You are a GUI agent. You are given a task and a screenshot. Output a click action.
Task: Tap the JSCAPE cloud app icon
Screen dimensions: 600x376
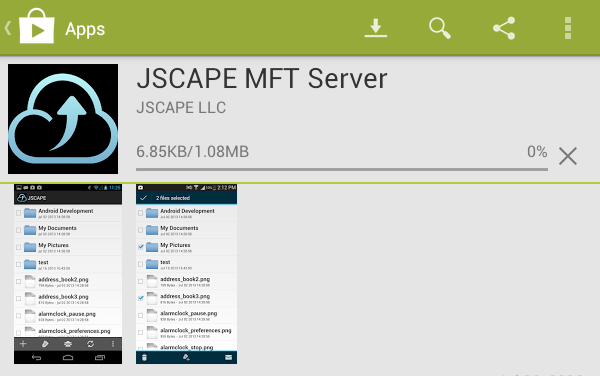click(x=63, y=119)
